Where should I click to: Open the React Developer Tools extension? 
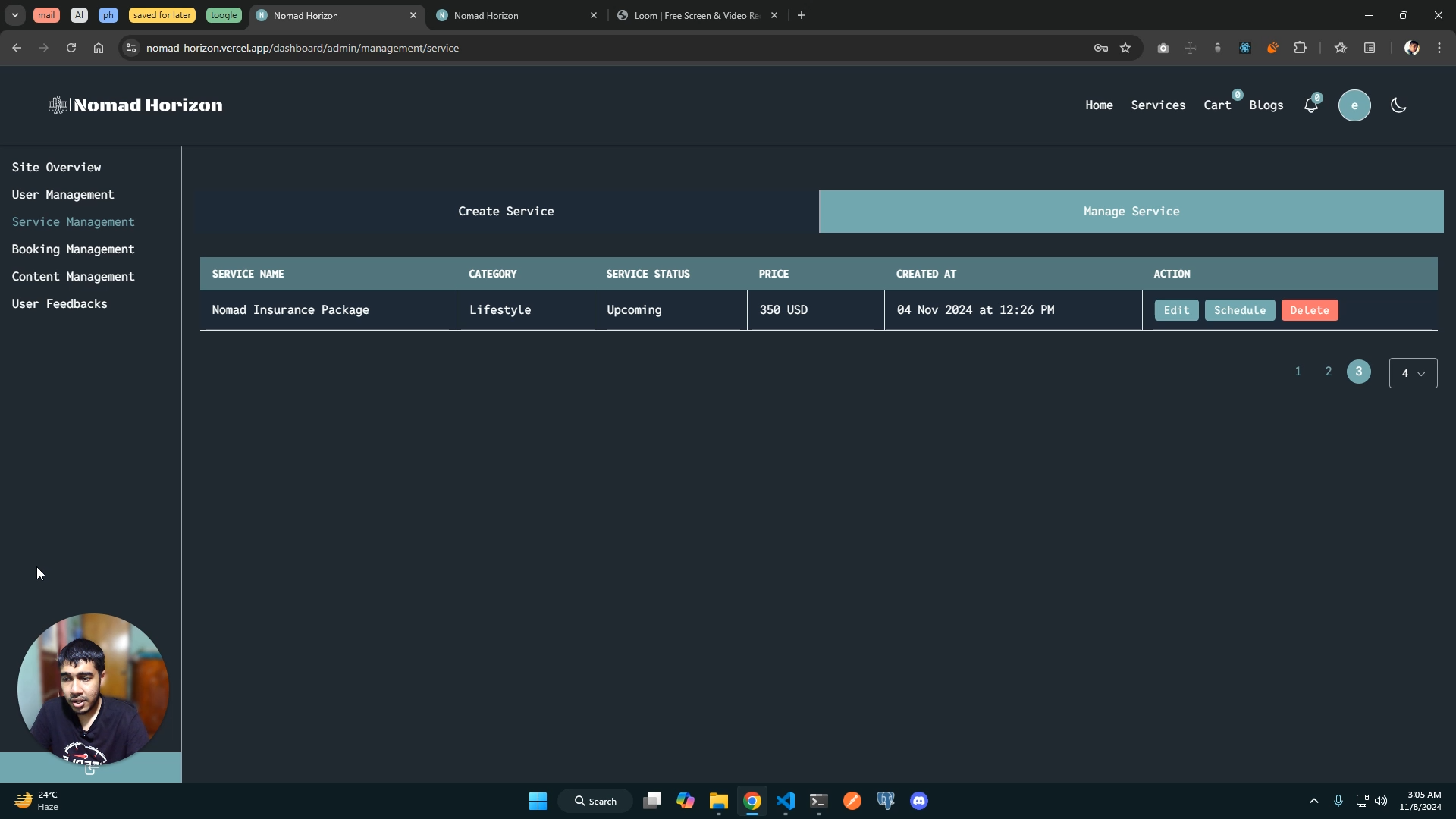click(x=1245, y=48)
